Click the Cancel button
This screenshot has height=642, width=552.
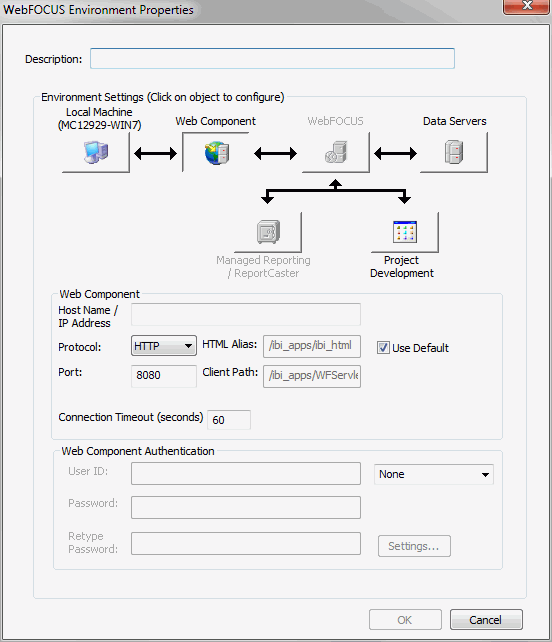click(486, 620)
